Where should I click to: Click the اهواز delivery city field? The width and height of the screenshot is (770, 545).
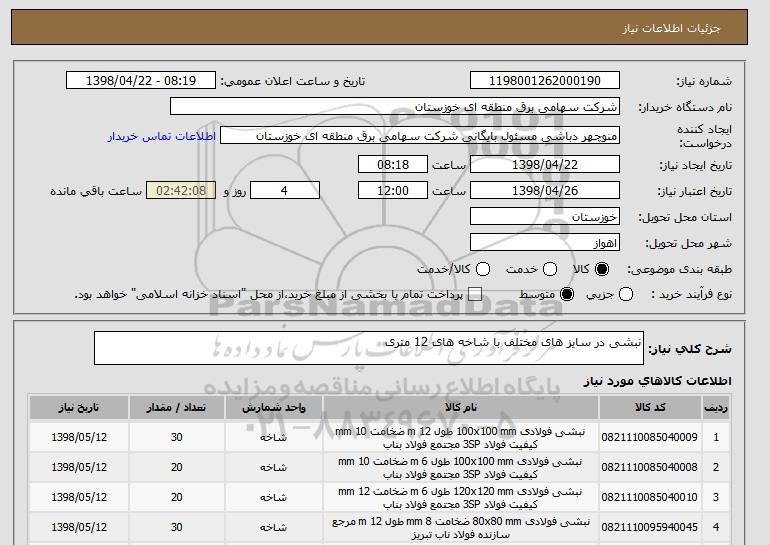544,242
